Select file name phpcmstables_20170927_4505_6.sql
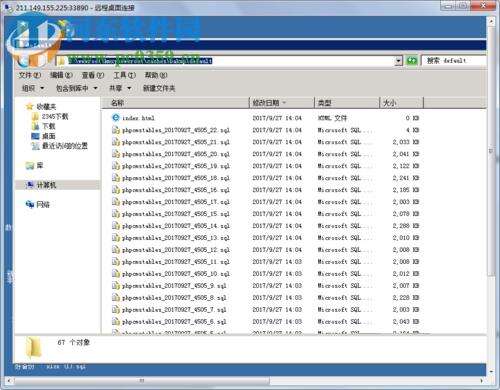The width and height of the screenshot is (500, 390). (174, 322)
